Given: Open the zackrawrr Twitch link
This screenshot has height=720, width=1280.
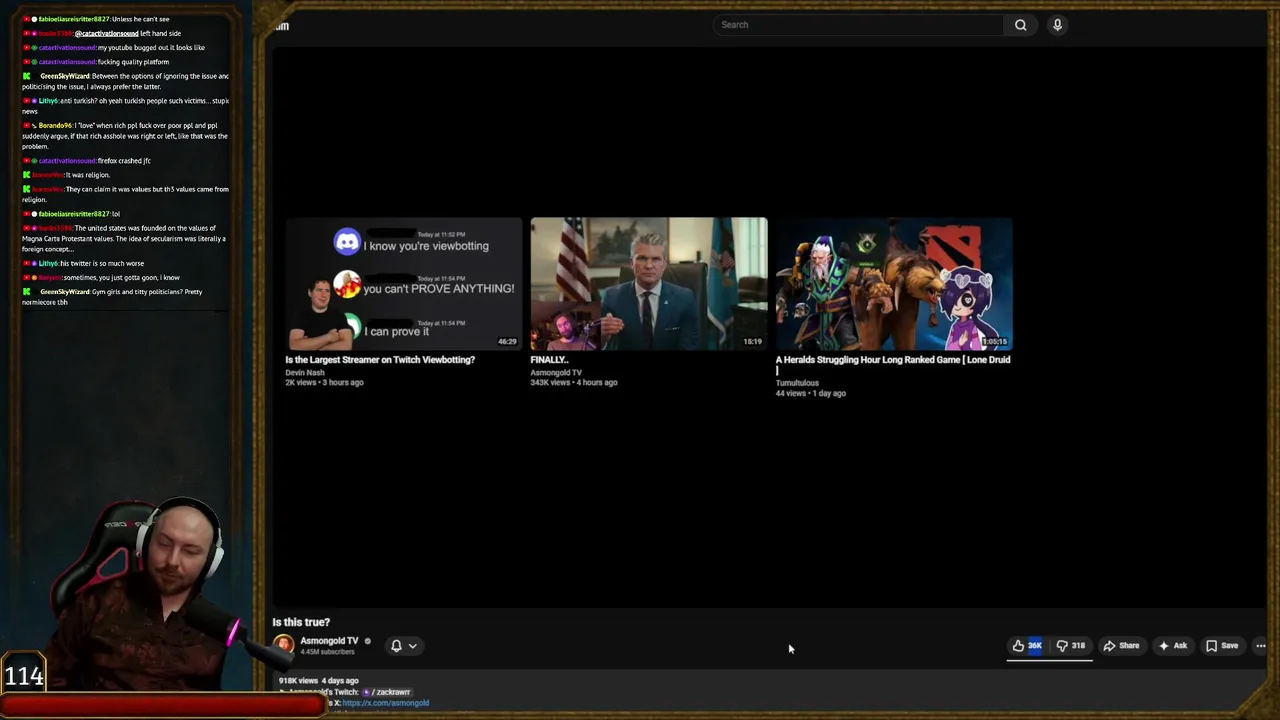Looking at the screenshot, I should 386,692.
